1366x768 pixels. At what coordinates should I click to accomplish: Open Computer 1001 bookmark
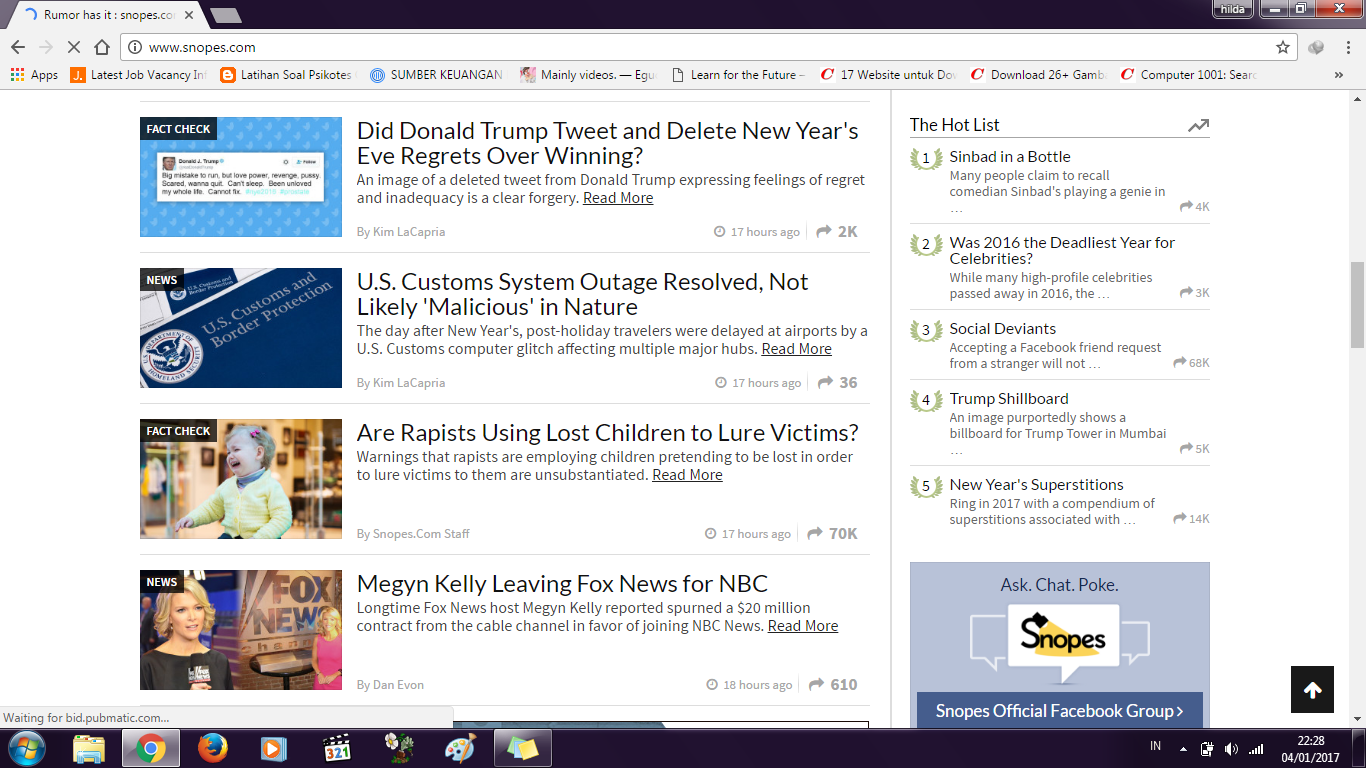click(x=1188, y=75)
